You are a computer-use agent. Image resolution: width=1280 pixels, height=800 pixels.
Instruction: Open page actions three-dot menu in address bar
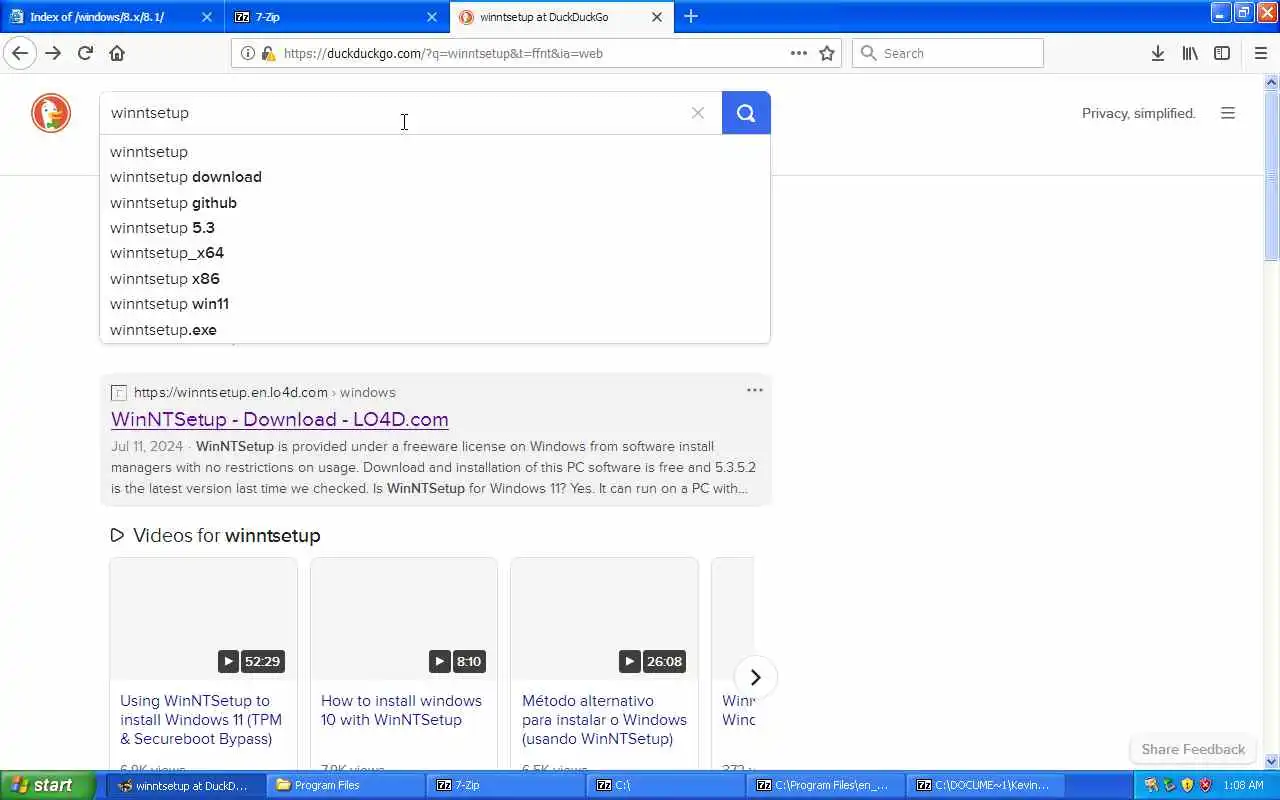(x=799, y=53)
